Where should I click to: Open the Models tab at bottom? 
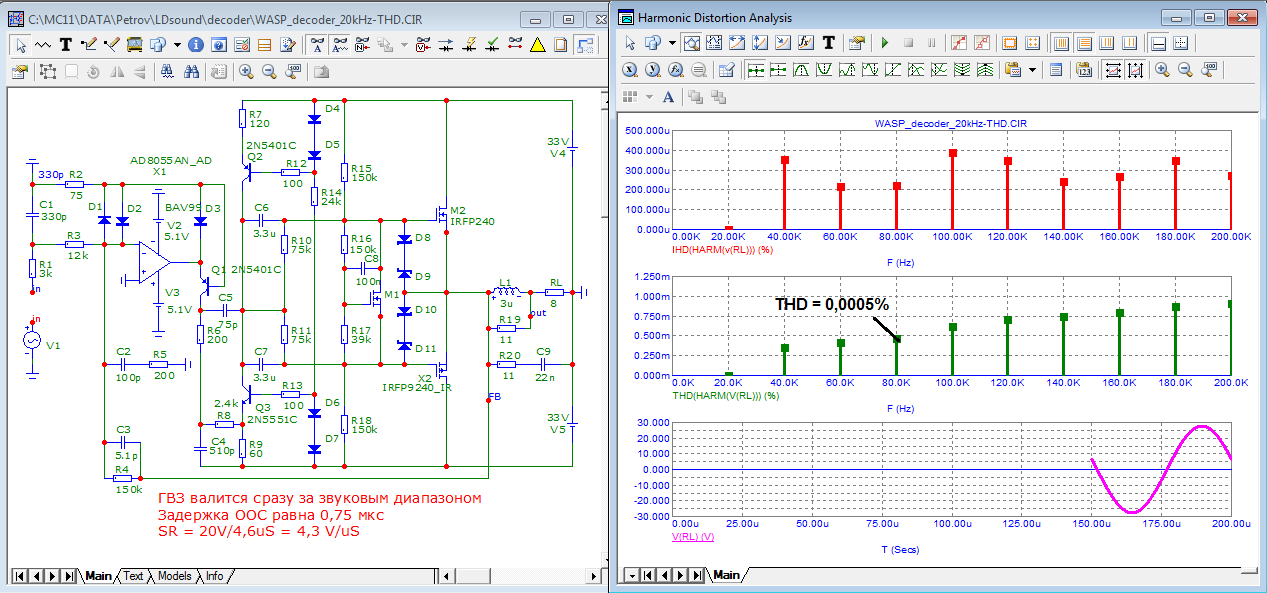pos(174,576)
